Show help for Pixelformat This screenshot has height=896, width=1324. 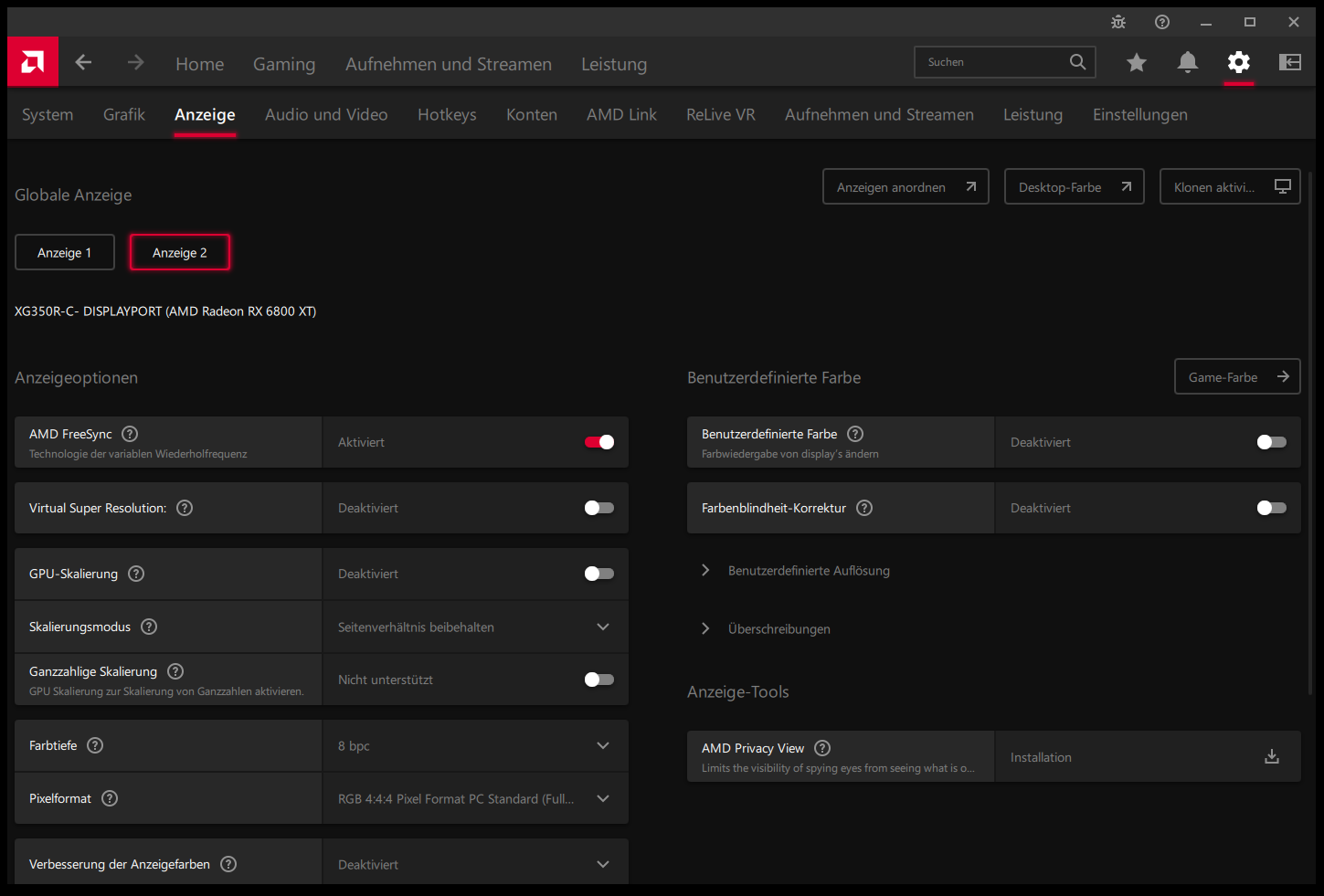[x=110, y=798]
